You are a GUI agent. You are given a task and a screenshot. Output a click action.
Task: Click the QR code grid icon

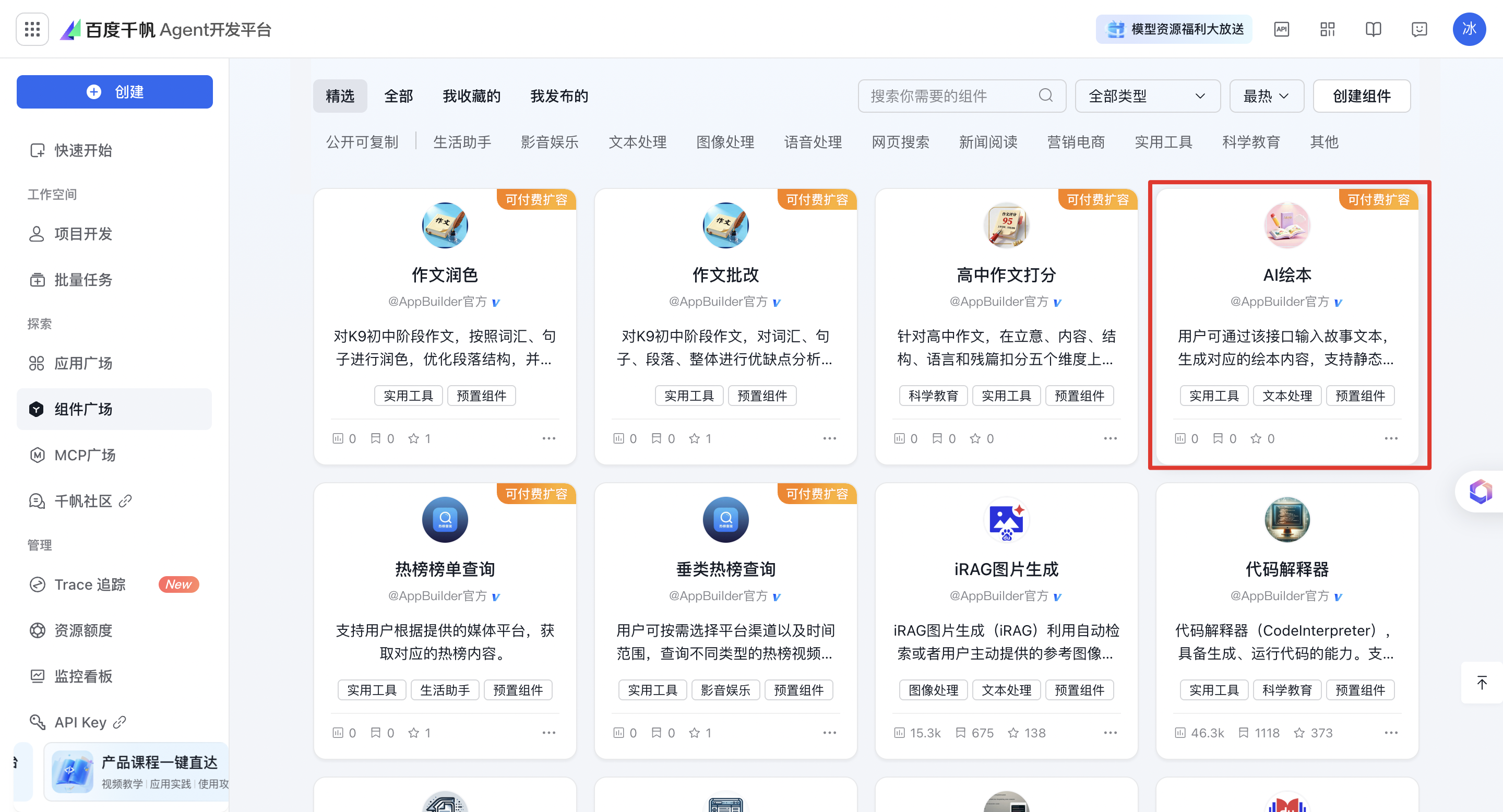pos(1327,29)
